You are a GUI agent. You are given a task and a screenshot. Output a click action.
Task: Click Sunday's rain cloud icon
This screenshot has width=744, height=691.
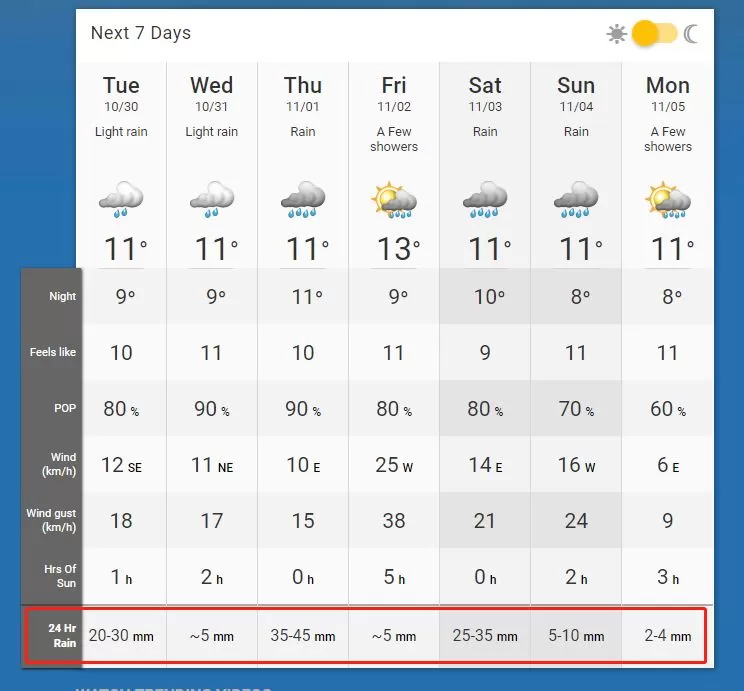[x=576, y=199]
